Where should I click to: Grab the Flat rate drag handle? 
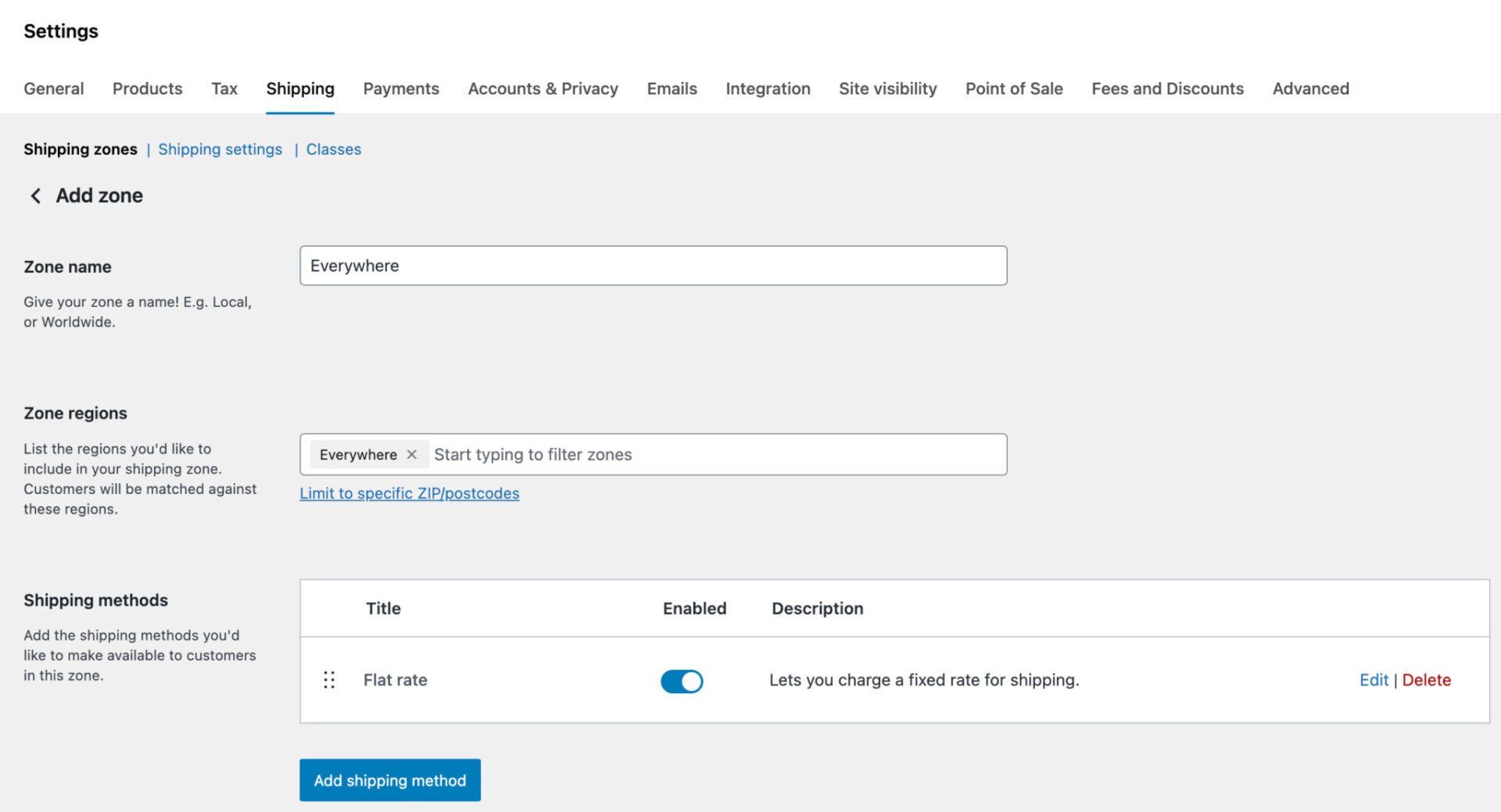point(329,680)
